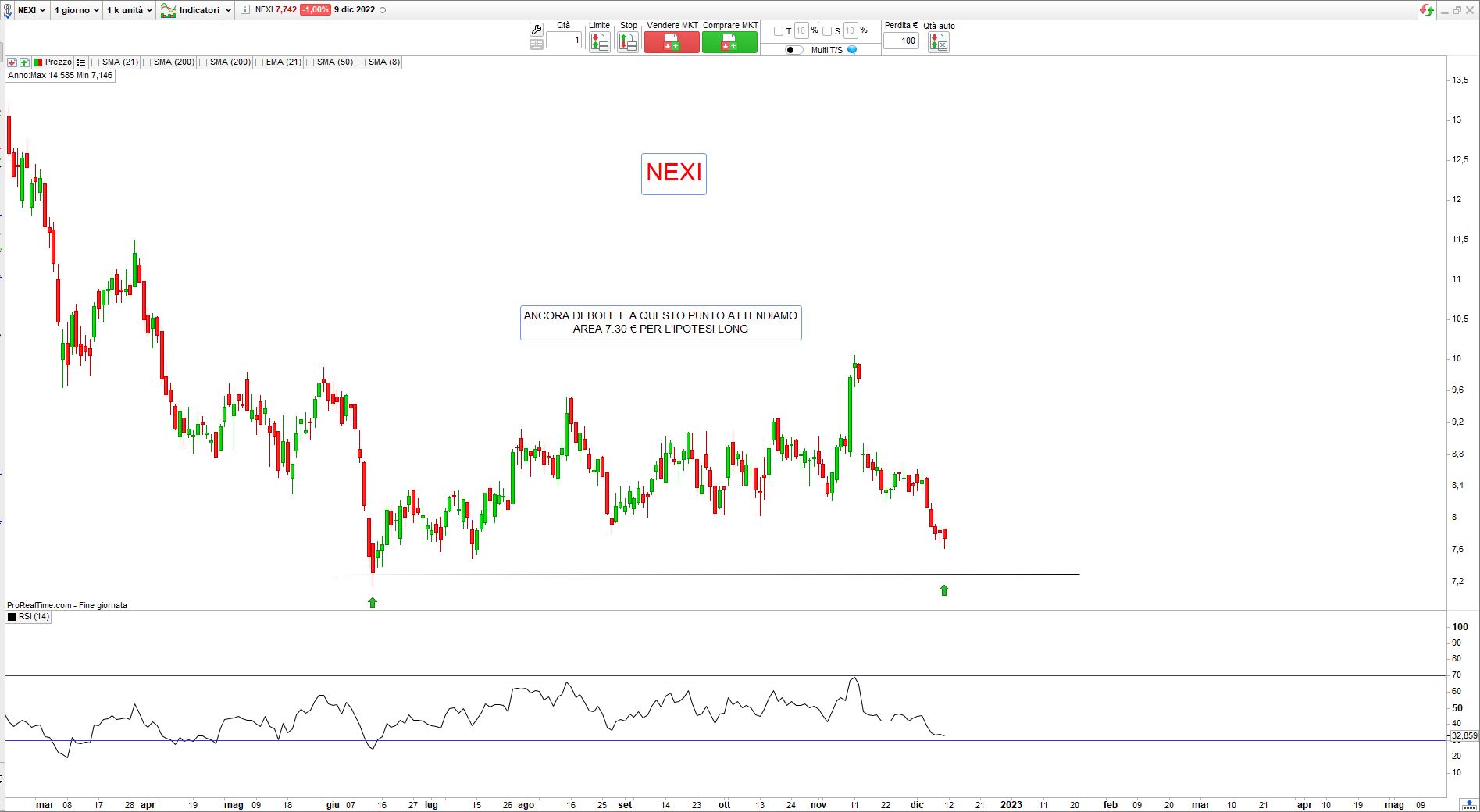The image size is (1480, 812).
Task: Click the NEXI 7,742 price text
Action: [276, 10]
